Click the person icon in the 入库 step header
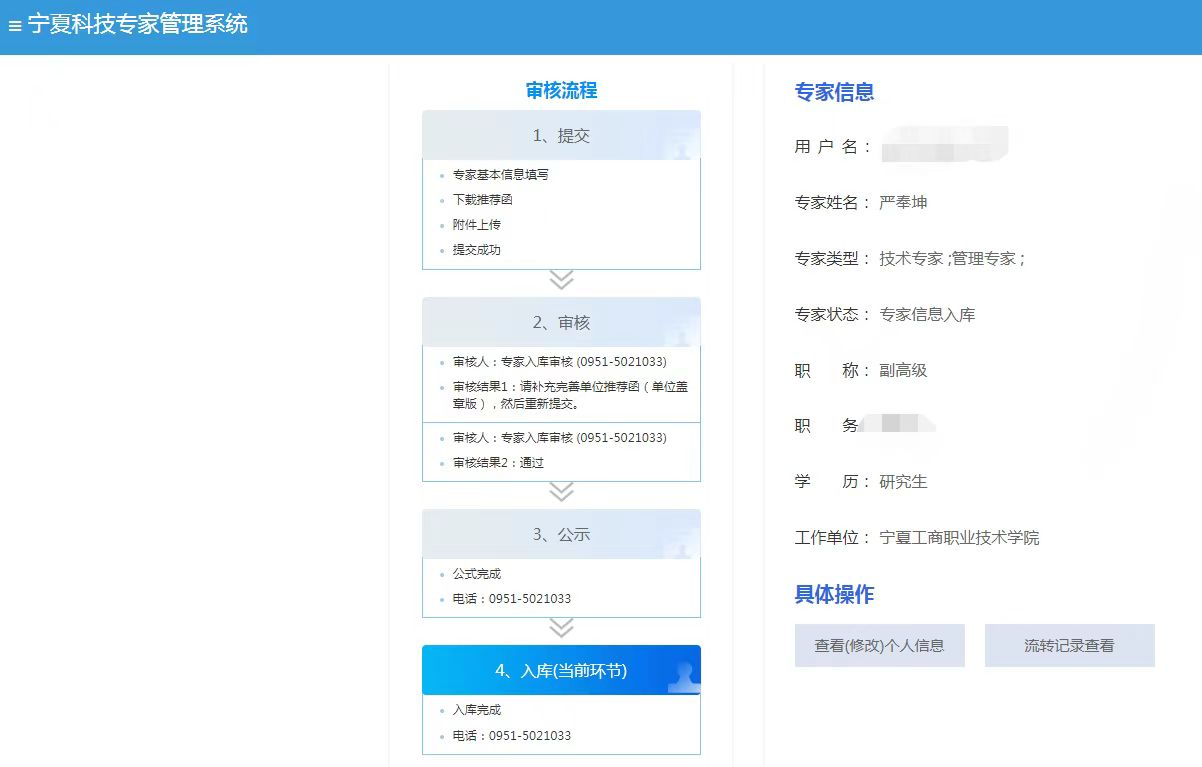Image resolution: width=1202 pixels, height=767 pixels. pyautogui.click(x=684, y=677)
